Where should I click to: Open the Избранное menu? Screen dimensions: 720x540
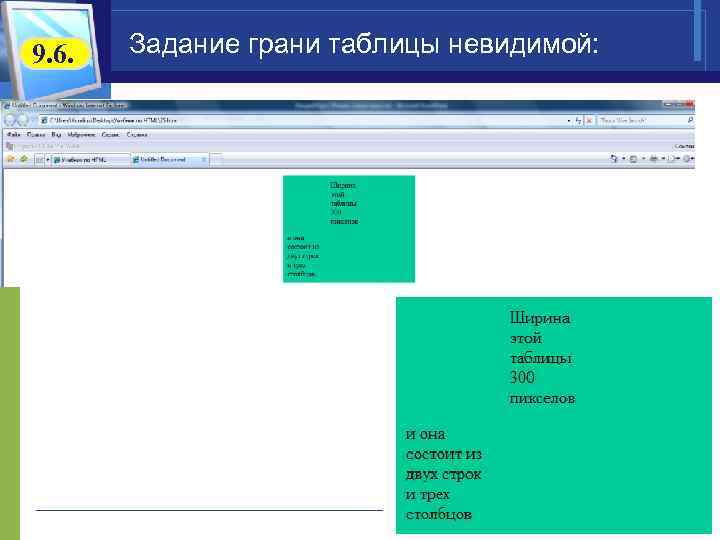[x=81, y=135]
